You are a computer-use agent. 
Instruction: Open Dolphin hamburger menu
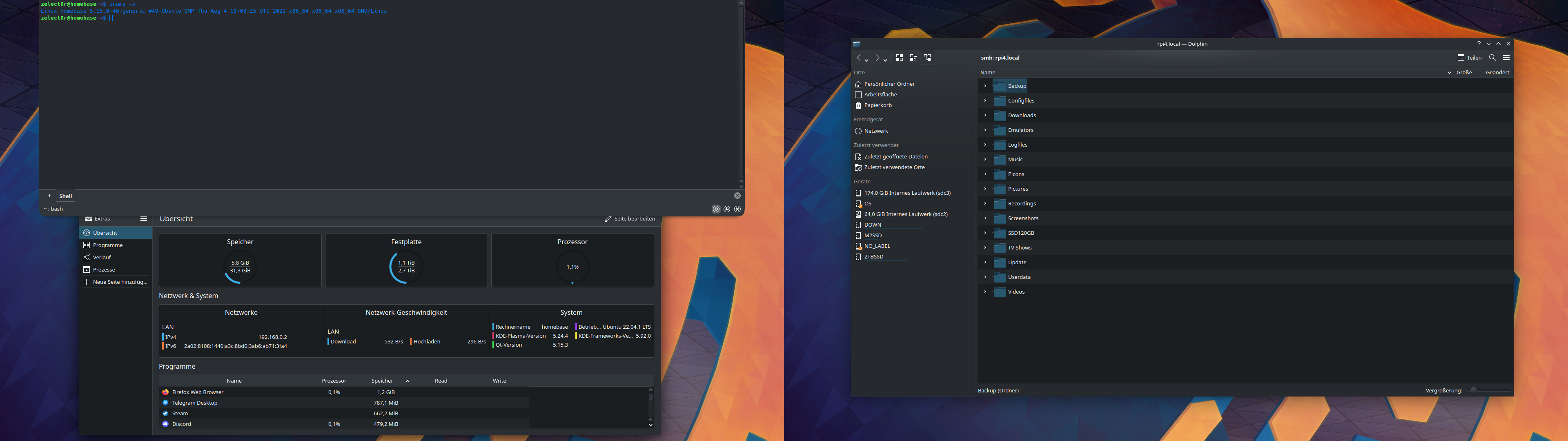(1506, 58)
